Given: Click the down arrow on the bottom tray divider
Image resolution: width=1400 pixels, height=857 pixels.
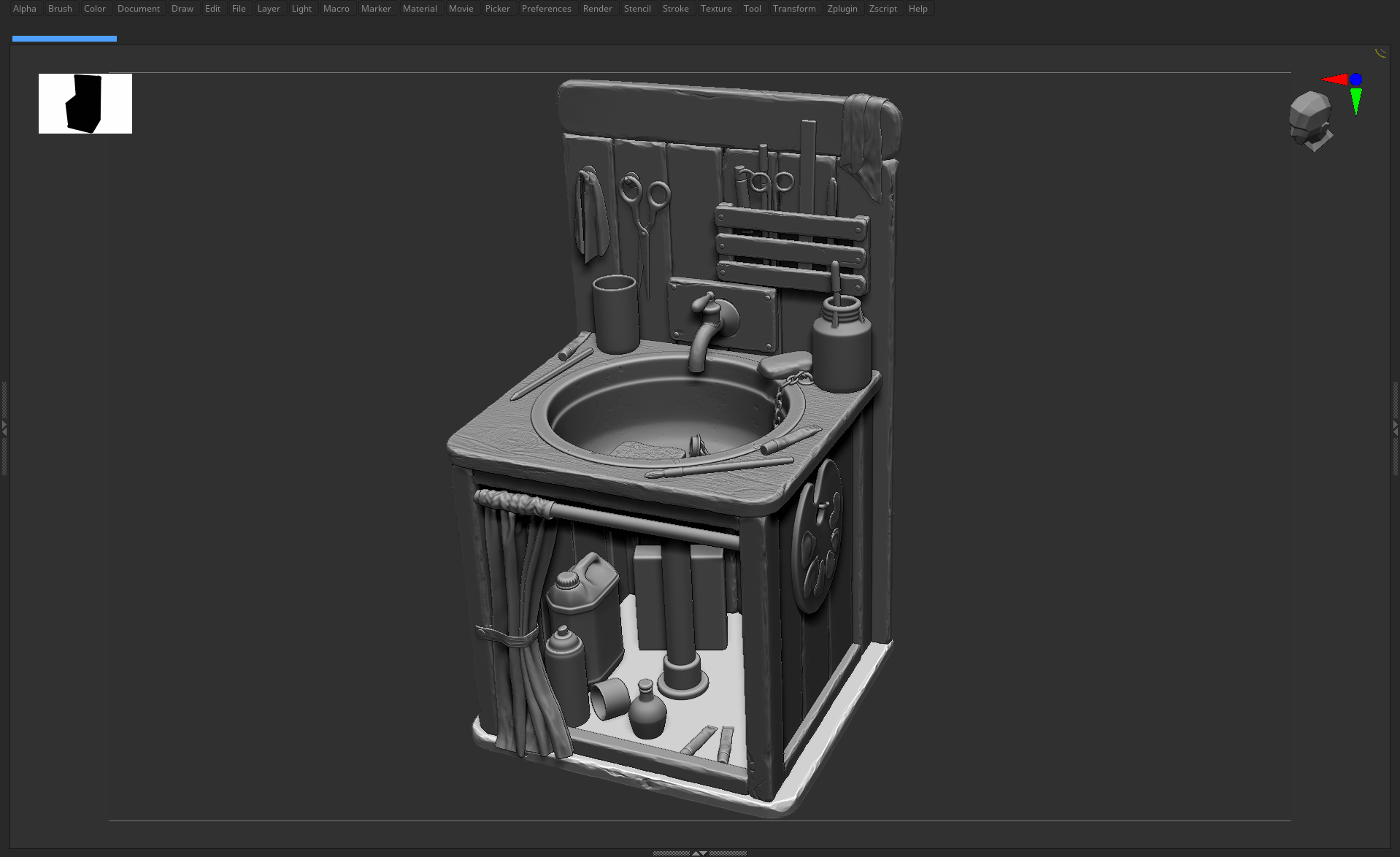Looking at the screenshot, I should point(704,853).
